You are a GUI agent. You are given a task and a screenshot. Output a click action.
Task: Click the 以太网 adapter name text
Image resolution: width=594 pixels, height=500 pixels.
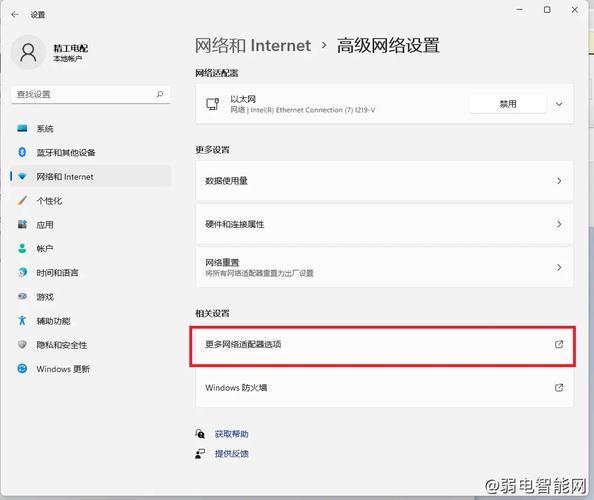(x=243, y=99)
